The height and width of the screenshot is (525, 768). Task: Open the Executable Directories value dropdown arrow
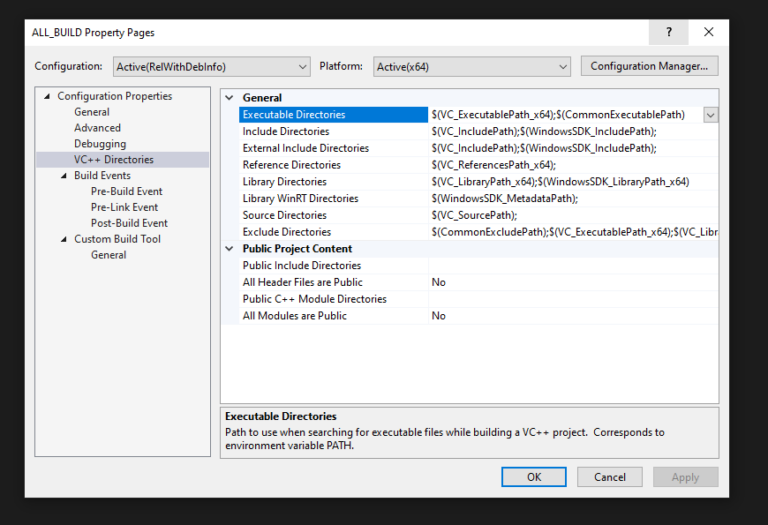tap(711, 115)
